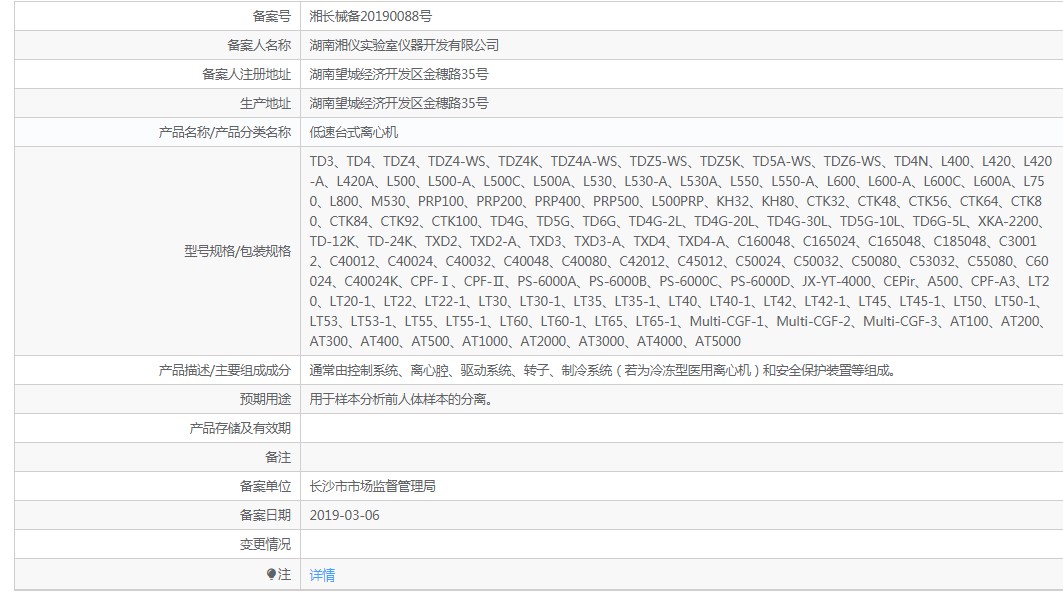Screen dimensions: 1063x596
Task: Click the 备案单位 label
Action: [x=266, y=487]
